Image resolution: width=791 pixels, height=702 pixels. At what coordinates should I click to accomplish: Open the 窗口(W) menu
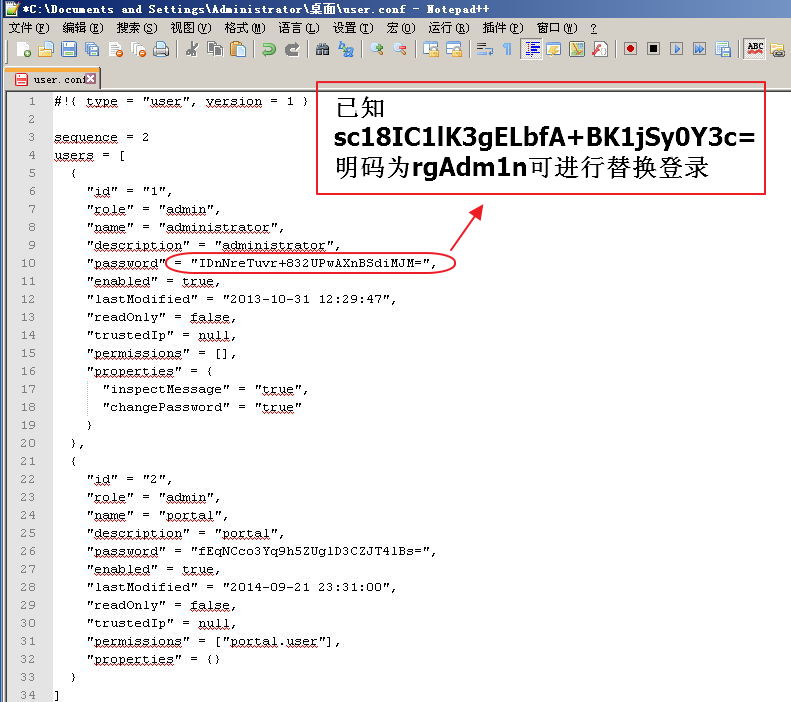[x=556, y=28]
